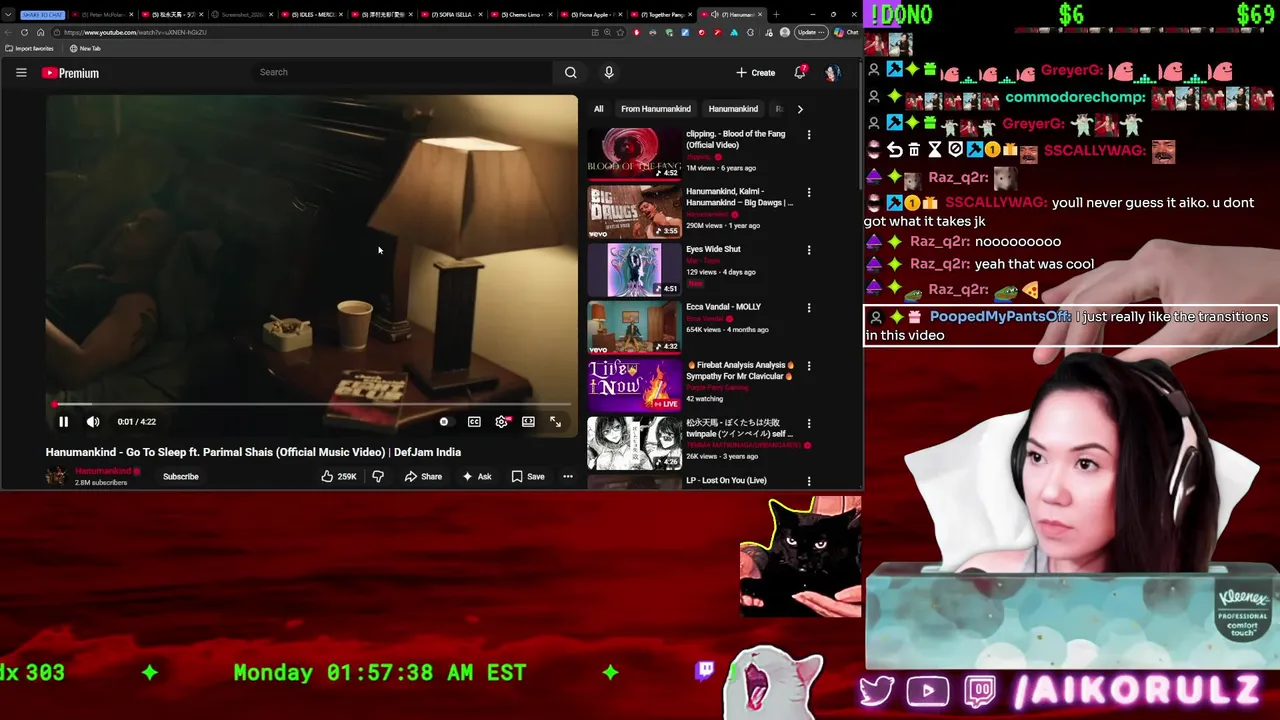Screen dimensions: 1280x720
Task: Switch to the Fiona Apple browser tab
Action: point(592,14)
